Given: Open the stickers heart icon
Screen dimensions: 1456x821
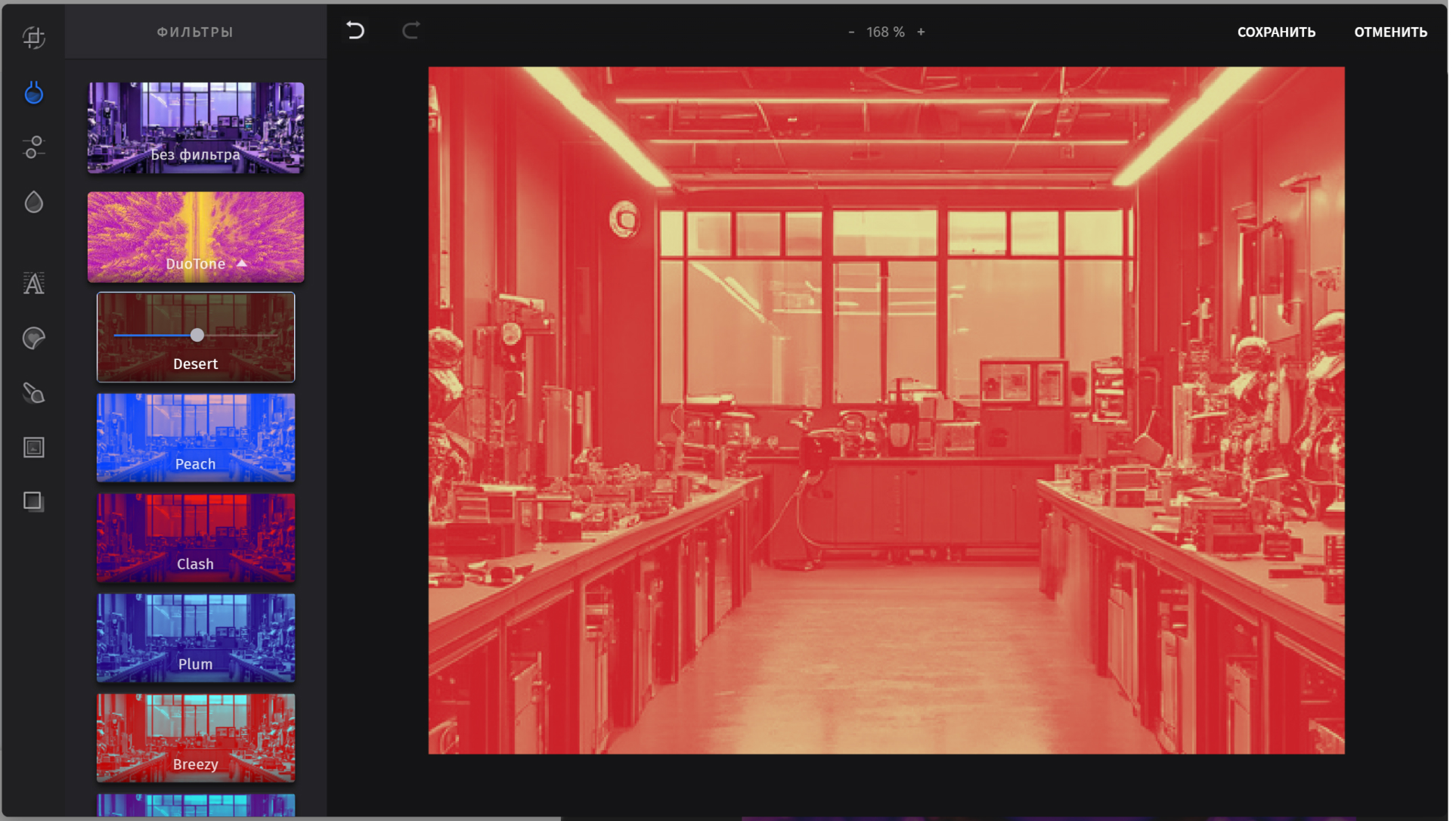Looking at the screenshot, I should coord(33,338).
